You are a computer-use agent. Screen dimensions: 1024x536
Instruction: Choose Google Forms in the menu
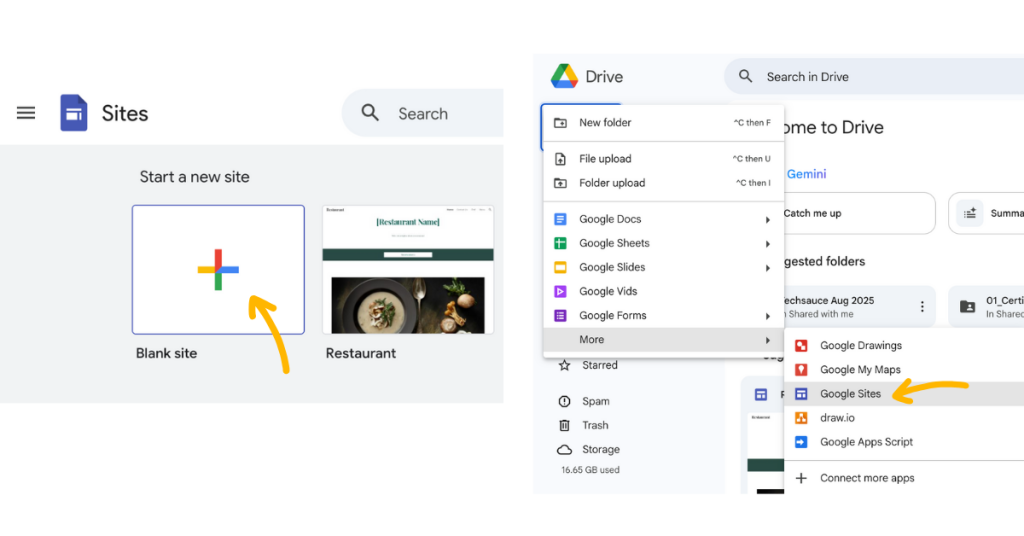click(x=663, y=315)
